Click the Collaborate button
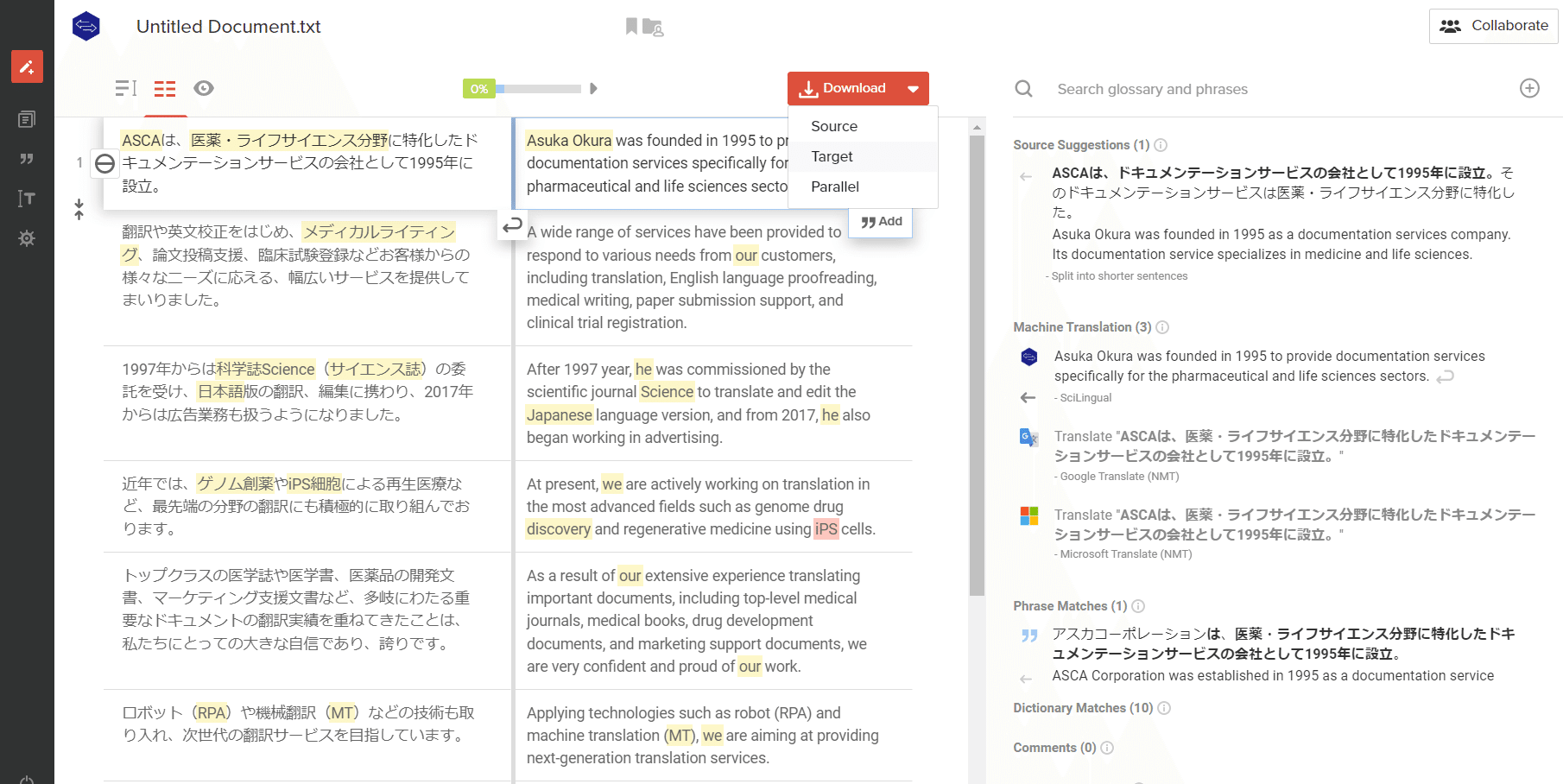The image size is (1563, 784). [x=1493, y=26]
